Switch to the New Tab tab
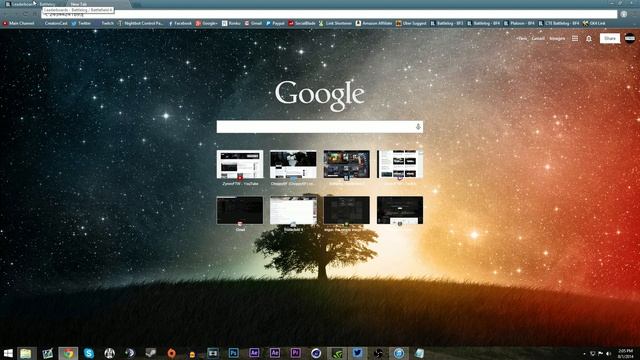Image resolution: width=640 pixels, height=360 pixels. point(98,4)
